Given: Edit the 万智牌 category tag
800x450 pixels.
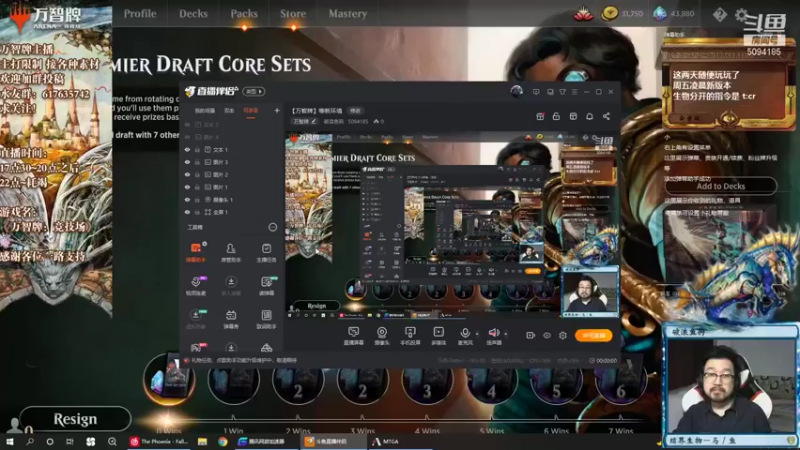Looking at the screenshot, I should click(x=305, y=121).
